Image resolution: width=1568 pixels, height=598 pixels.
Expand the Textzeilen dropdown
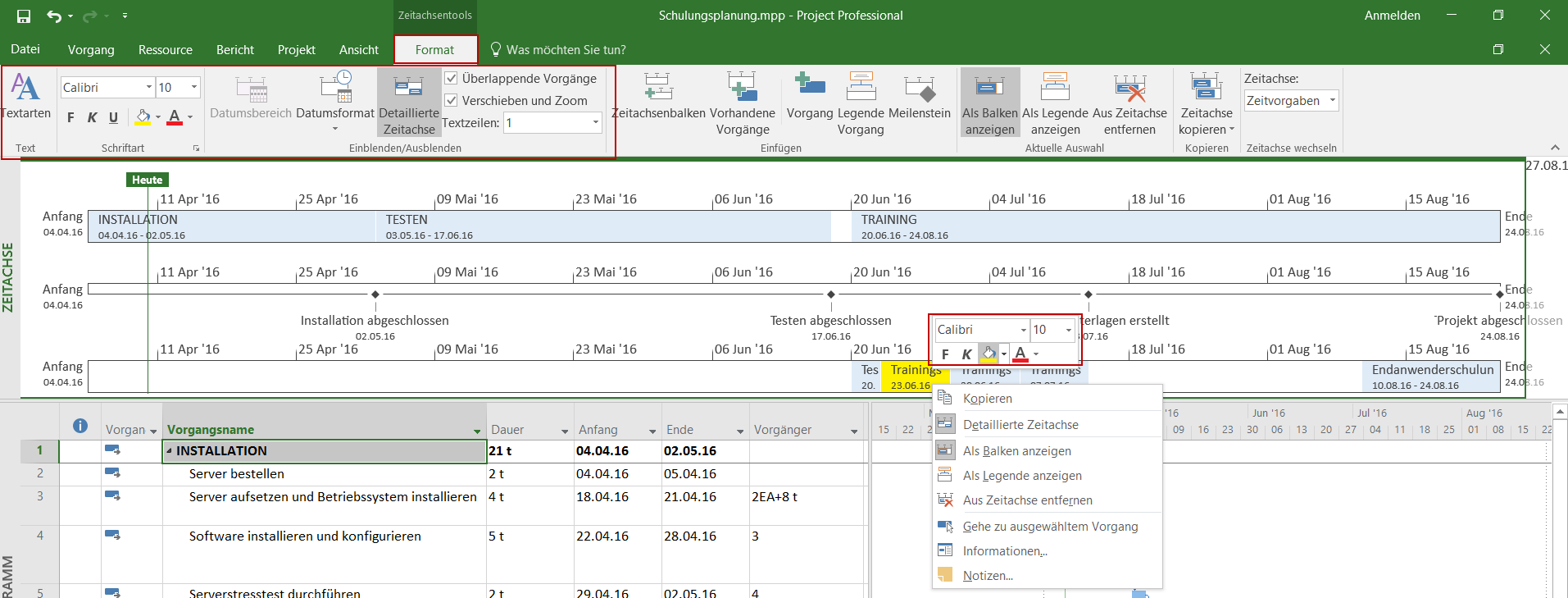595,123
